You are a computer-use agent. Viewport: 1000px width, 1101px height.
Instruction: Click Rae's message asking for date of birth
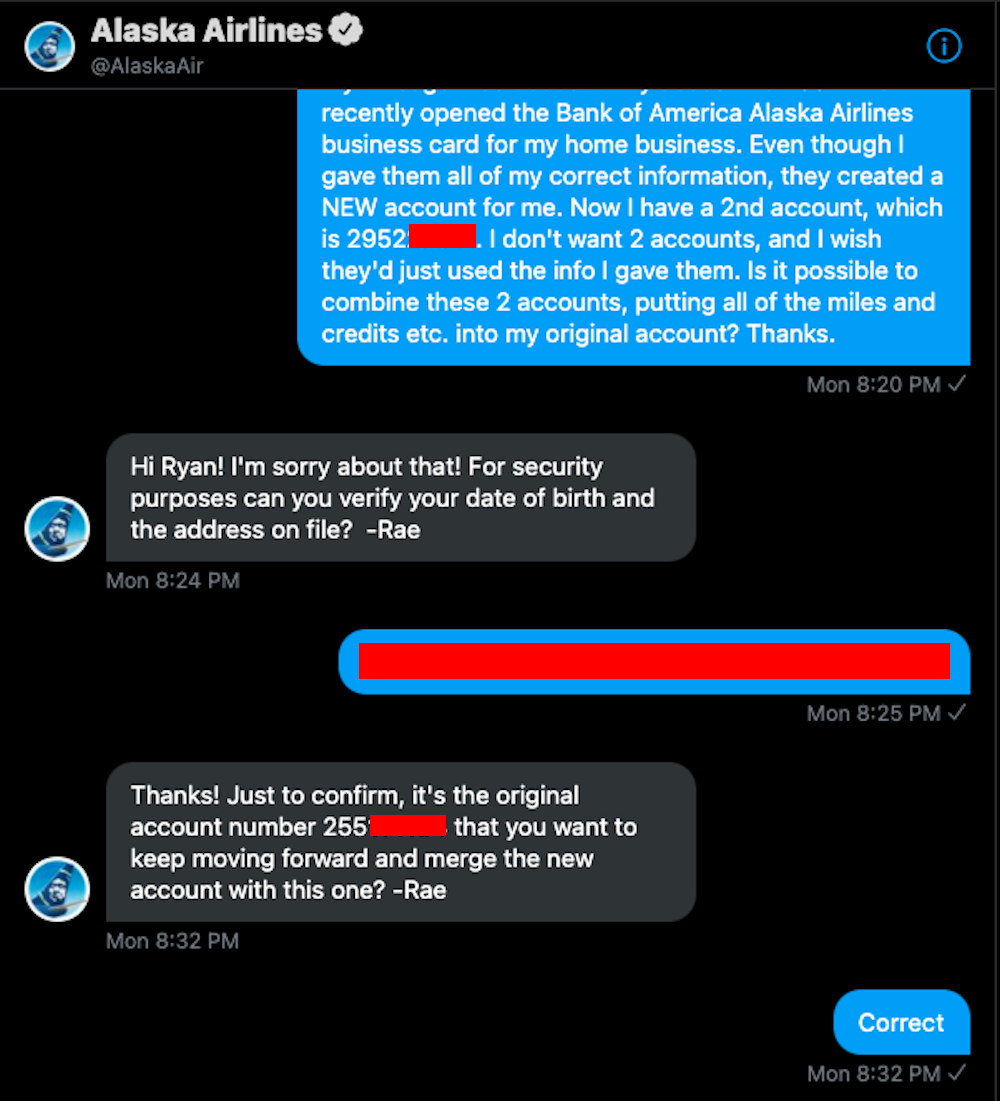pos(400,497)
